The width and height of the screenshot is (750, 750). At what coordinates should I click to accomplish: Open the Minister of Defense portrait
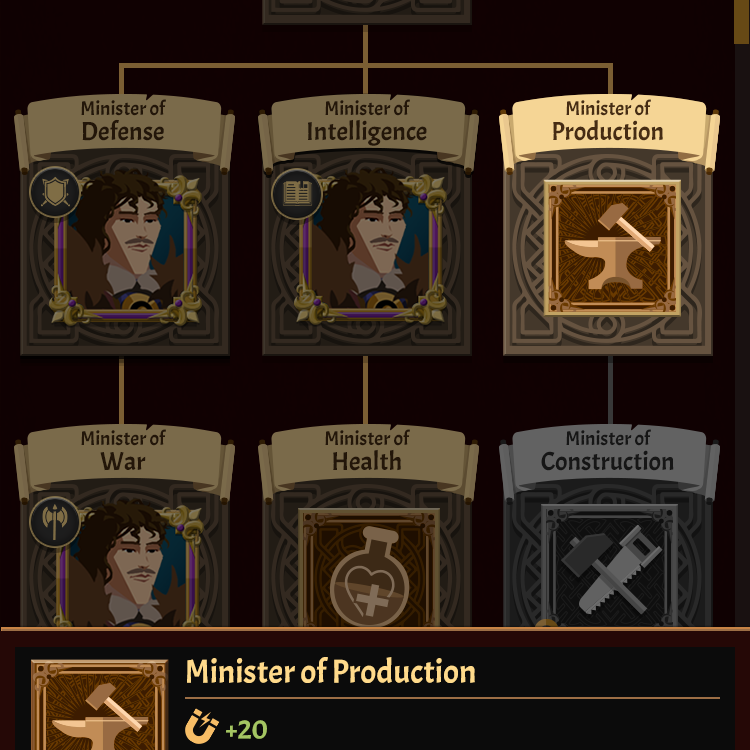[125, 250]
